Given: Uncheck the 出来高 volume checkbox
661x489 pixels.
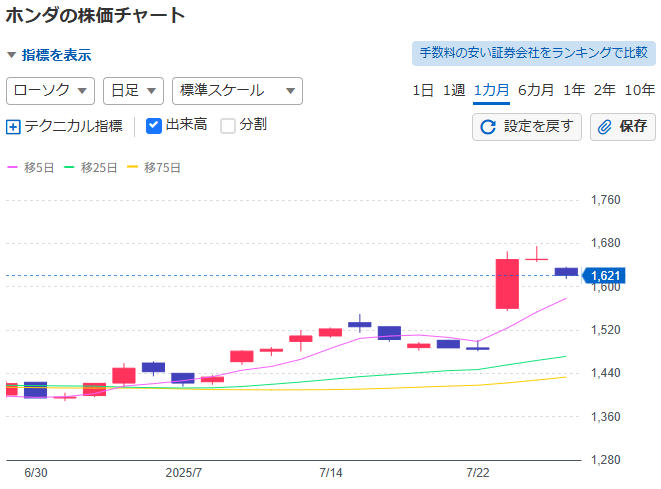Looking at the screenshot, I should click(153, 126).
